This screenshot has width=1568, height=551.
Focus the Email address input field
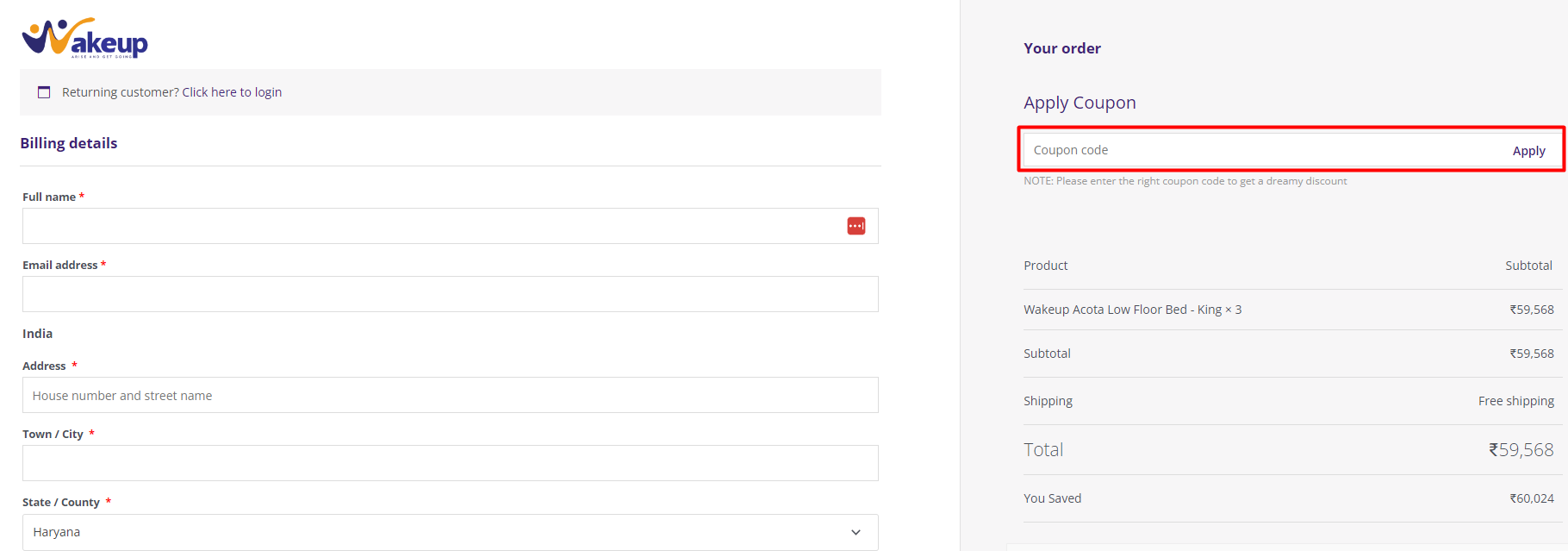[450, 294]
